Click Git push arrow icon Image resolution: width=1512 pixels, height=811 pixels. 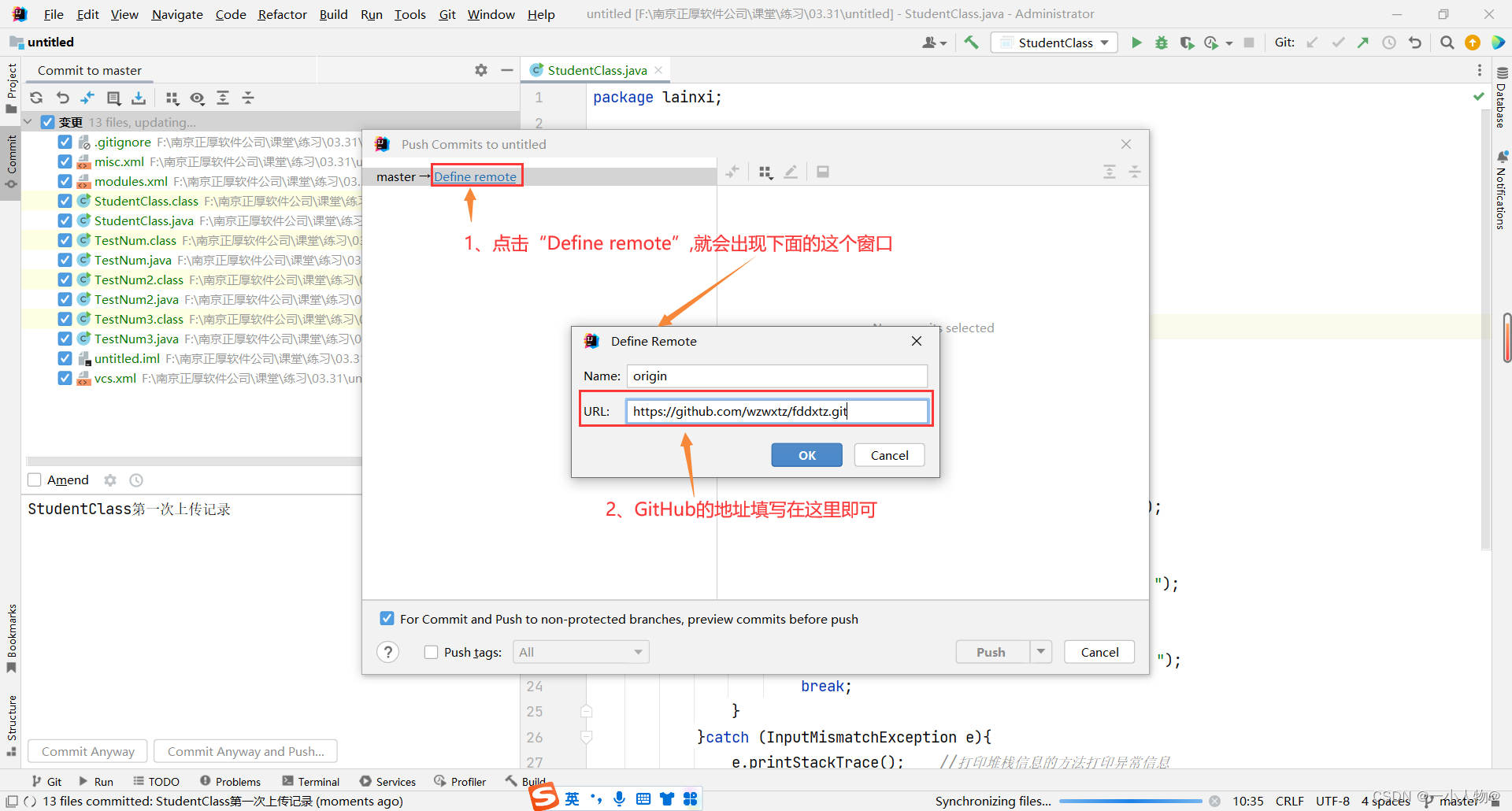[1363, 43]
